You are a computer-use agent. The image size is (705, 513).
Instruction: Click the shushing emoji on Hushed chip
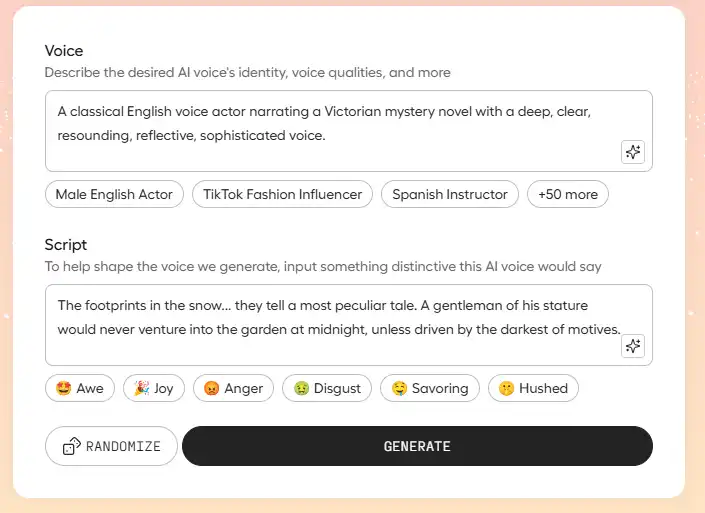[x=506, y=388]
